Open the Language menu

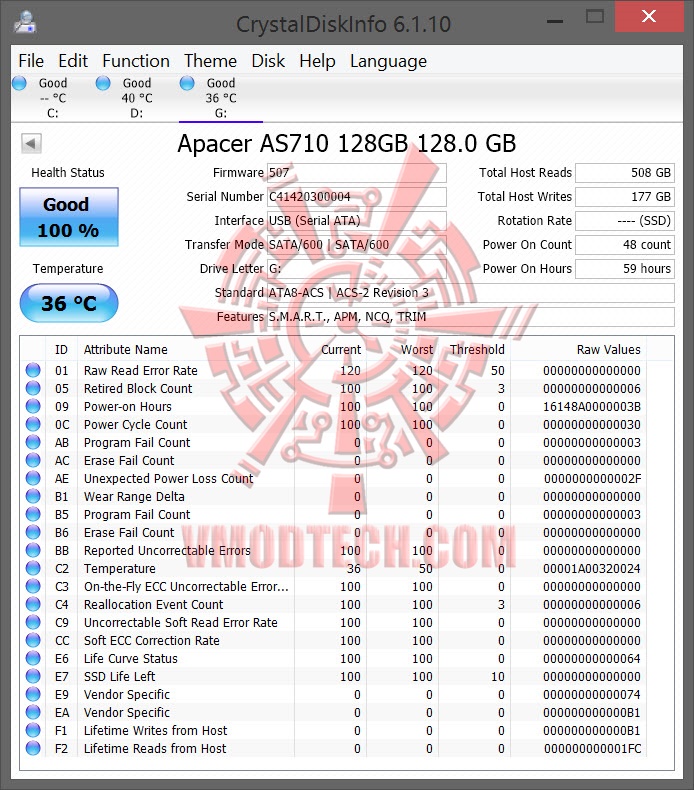[389, 61]
